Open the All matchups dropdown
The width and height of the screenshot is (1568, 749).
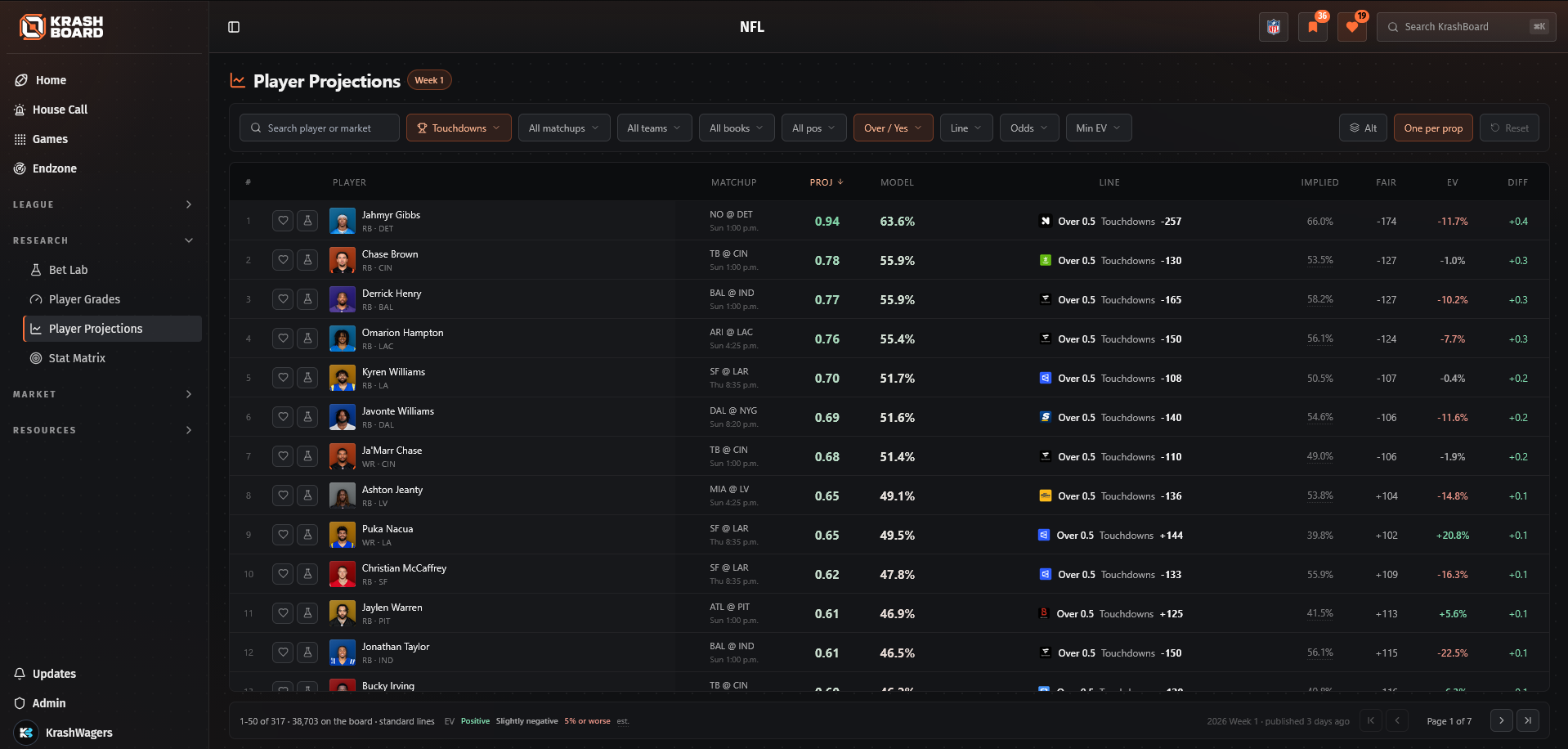pos(564,128)
